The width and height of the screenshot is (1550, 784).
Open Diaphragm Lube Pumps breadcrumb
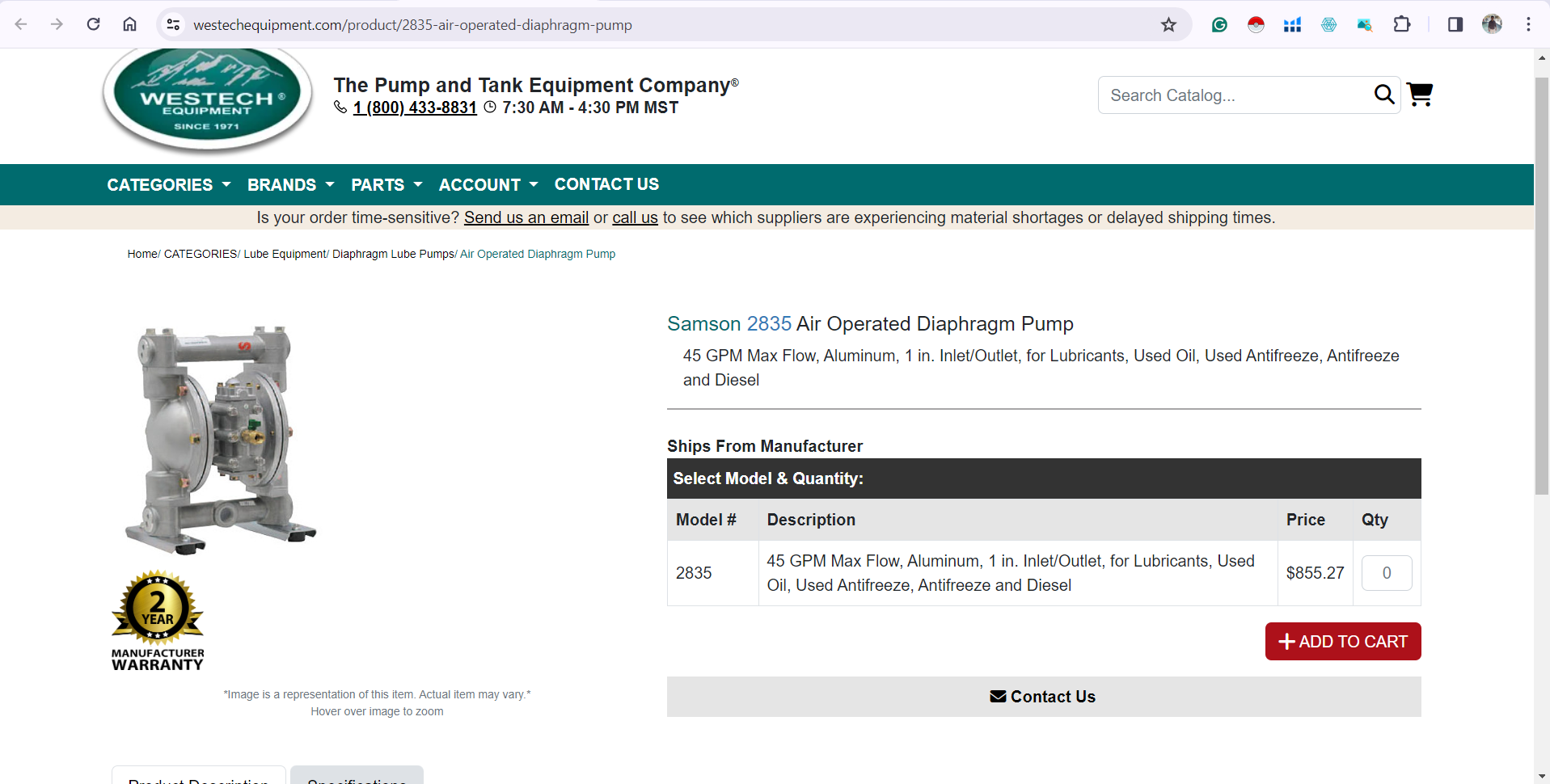[x=393, y=254]
